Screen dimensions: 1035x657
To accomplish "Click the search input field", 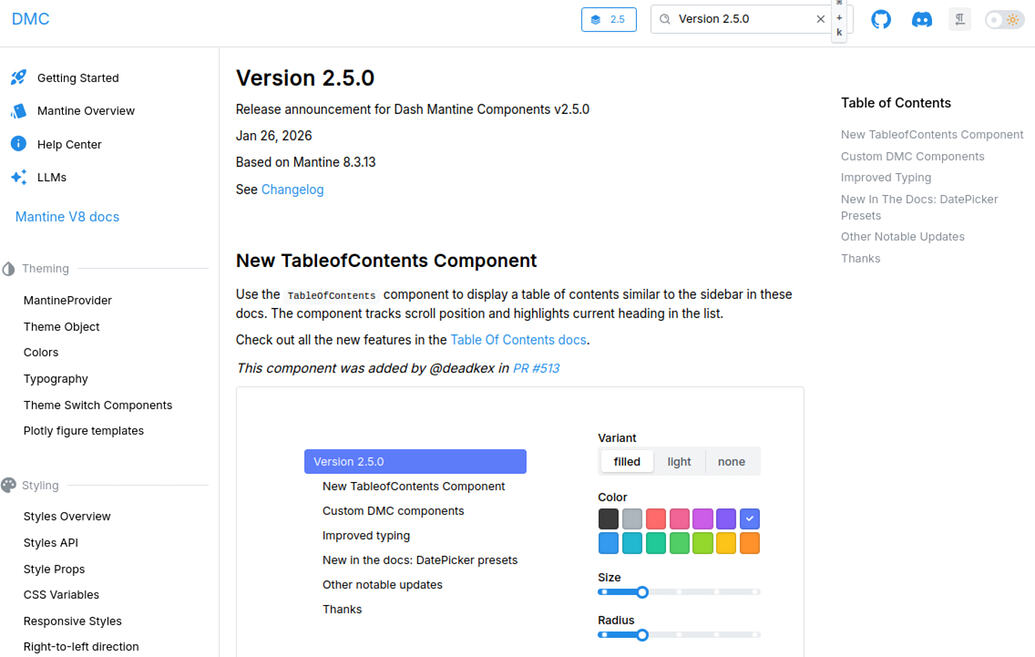I will [x=740, y=18].
